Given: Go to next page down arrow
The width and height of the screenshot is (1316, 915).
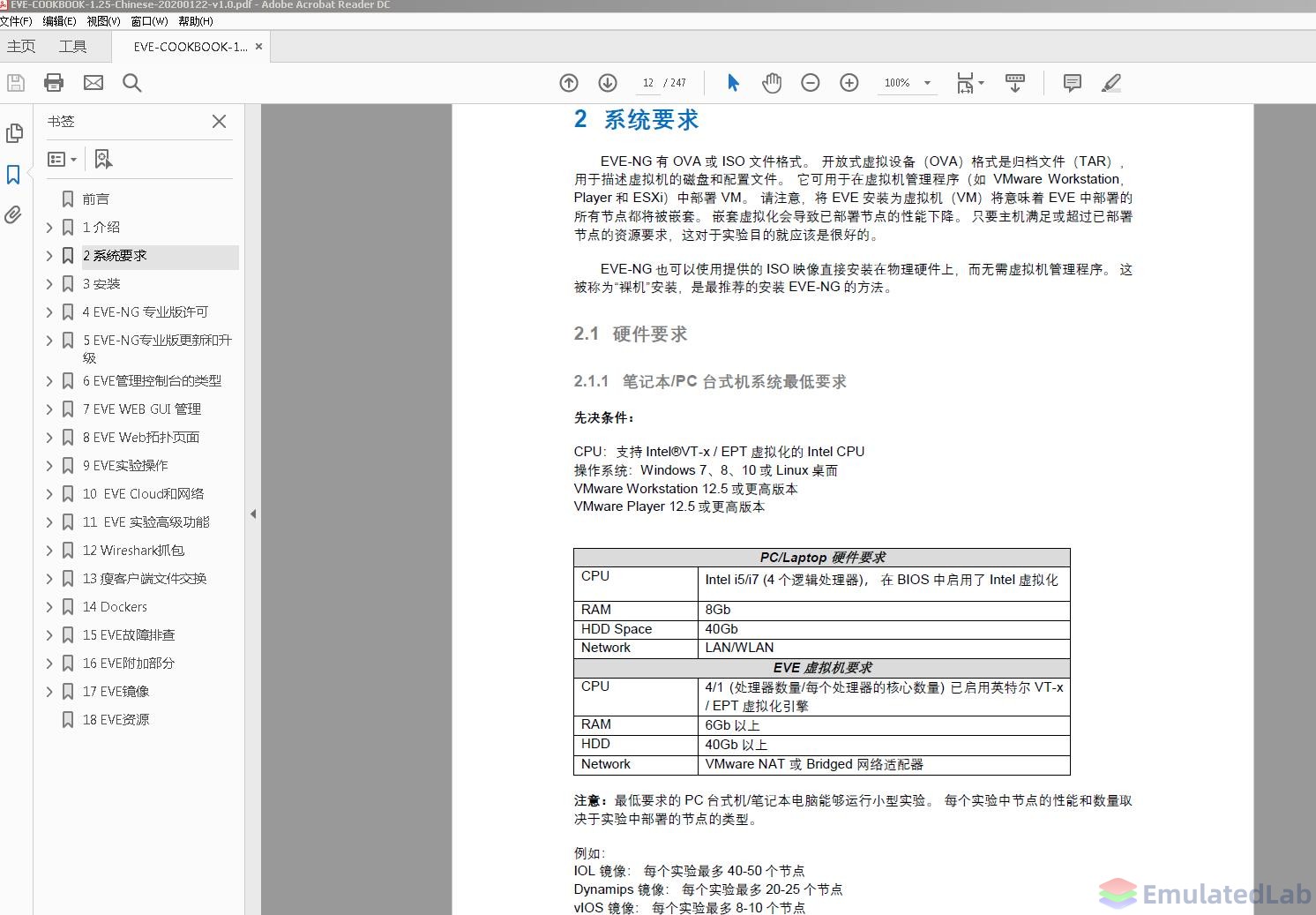Looking at the screenshot, I should click(608, 83).
